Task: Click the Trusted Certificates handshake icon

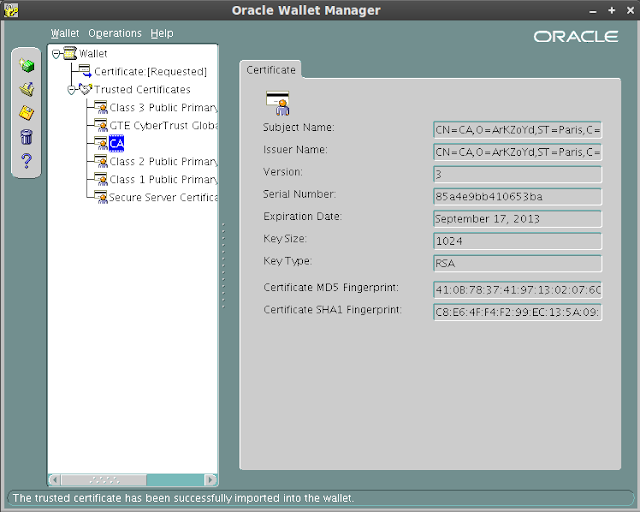Action: (85, 89)
